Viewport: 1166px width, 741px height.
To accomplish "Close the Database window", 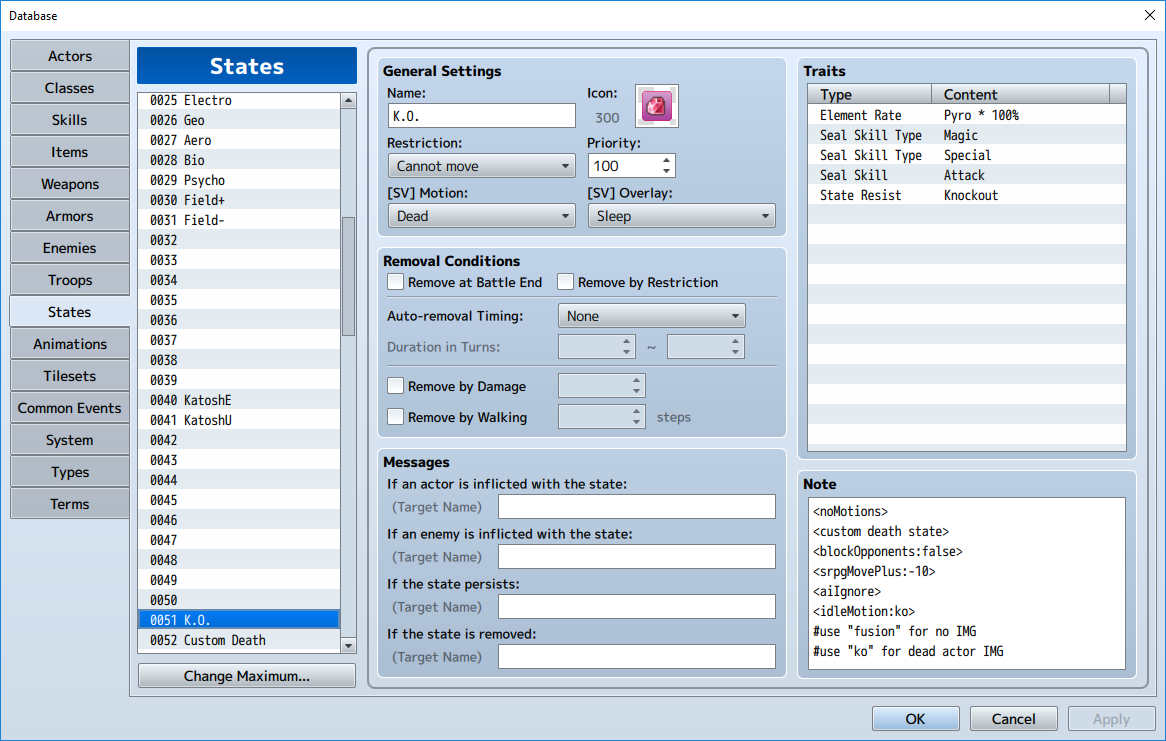I will click(1149, 15).
